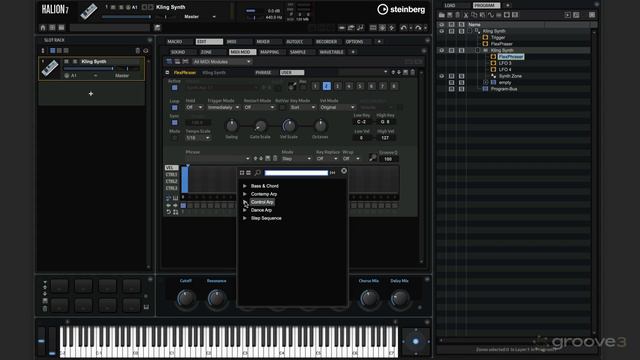
Task: Toggle the Loop button
Action: (x=174, y=108)
